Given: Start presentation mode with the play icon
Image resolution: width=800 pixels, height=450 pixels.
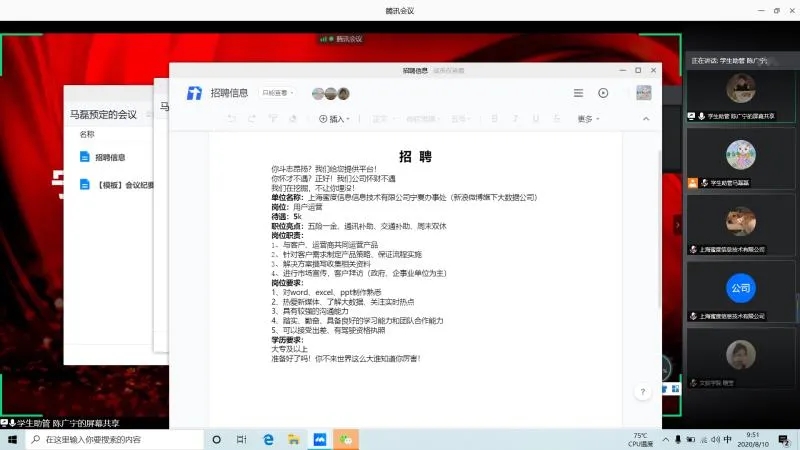Looking at the screenshot, I should pos(603,93).
